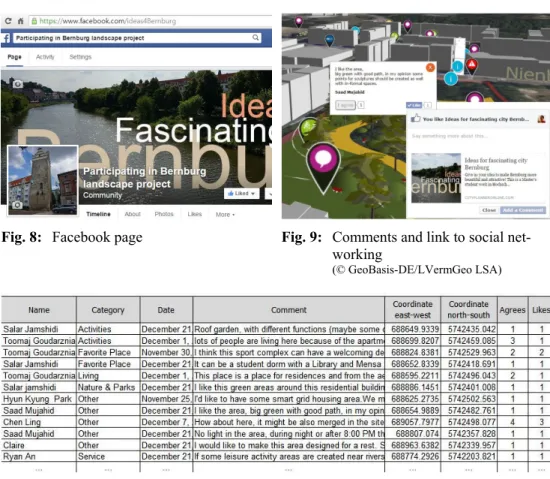Click the Date column header

point(166,310)
